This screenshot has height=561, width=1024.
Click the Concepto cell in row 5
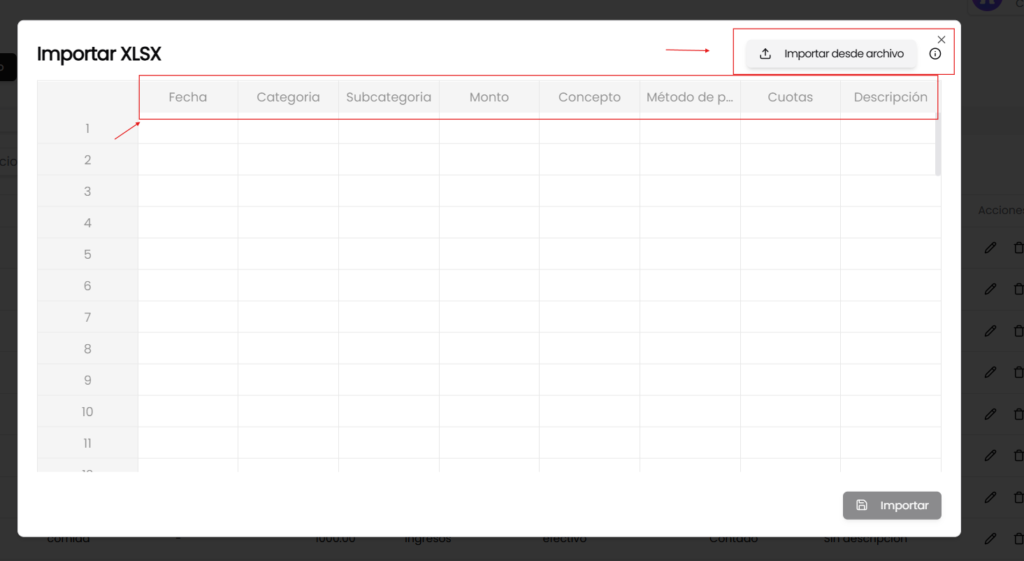589,254
